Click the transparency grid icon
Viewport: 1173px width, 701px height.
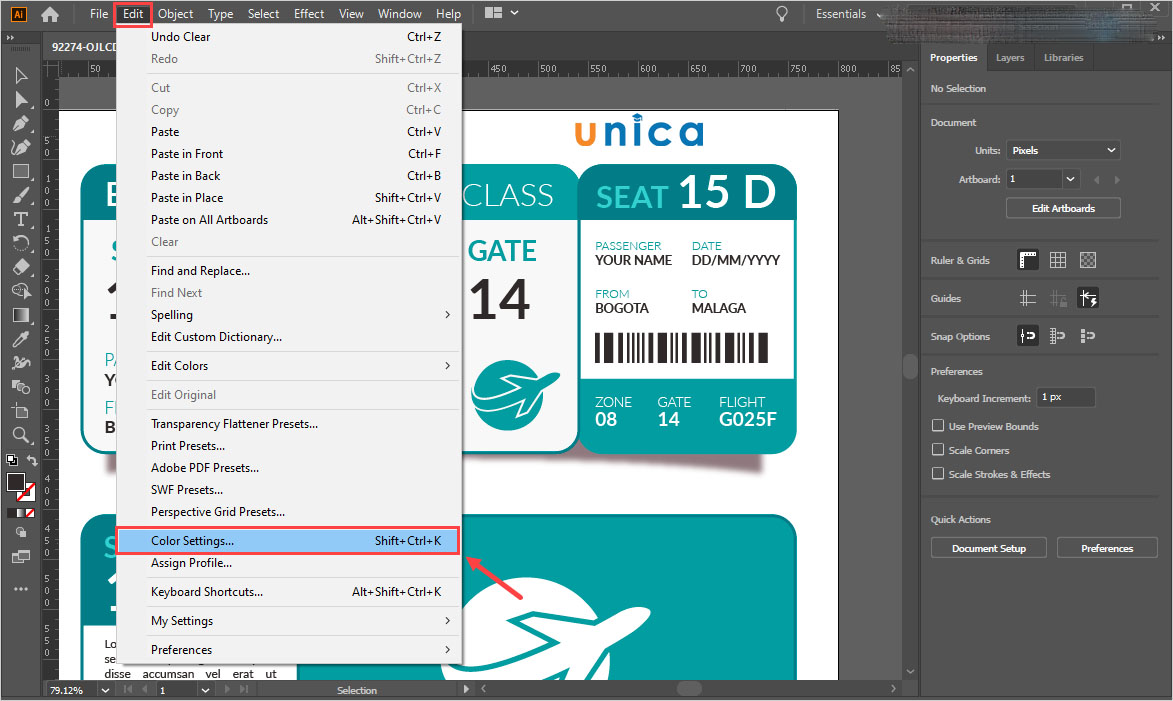coord(1088,260)
